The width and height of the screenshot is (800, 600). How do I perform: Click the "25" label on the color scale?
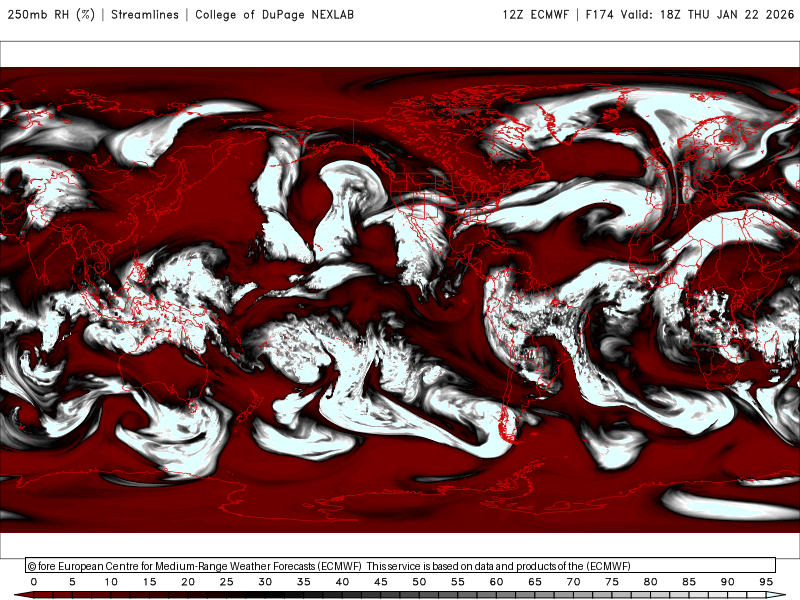tap(227, 582)
